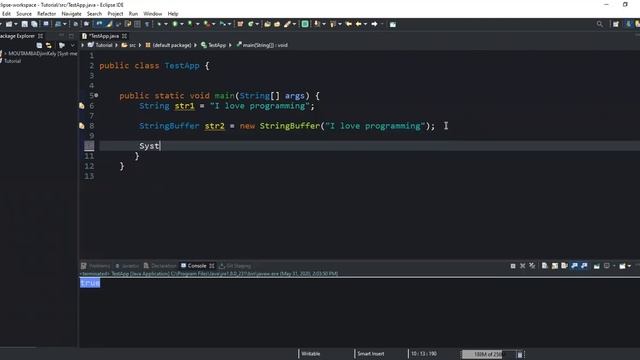
Task: Click the New Java Class icon
Action: tap(251, 24)
